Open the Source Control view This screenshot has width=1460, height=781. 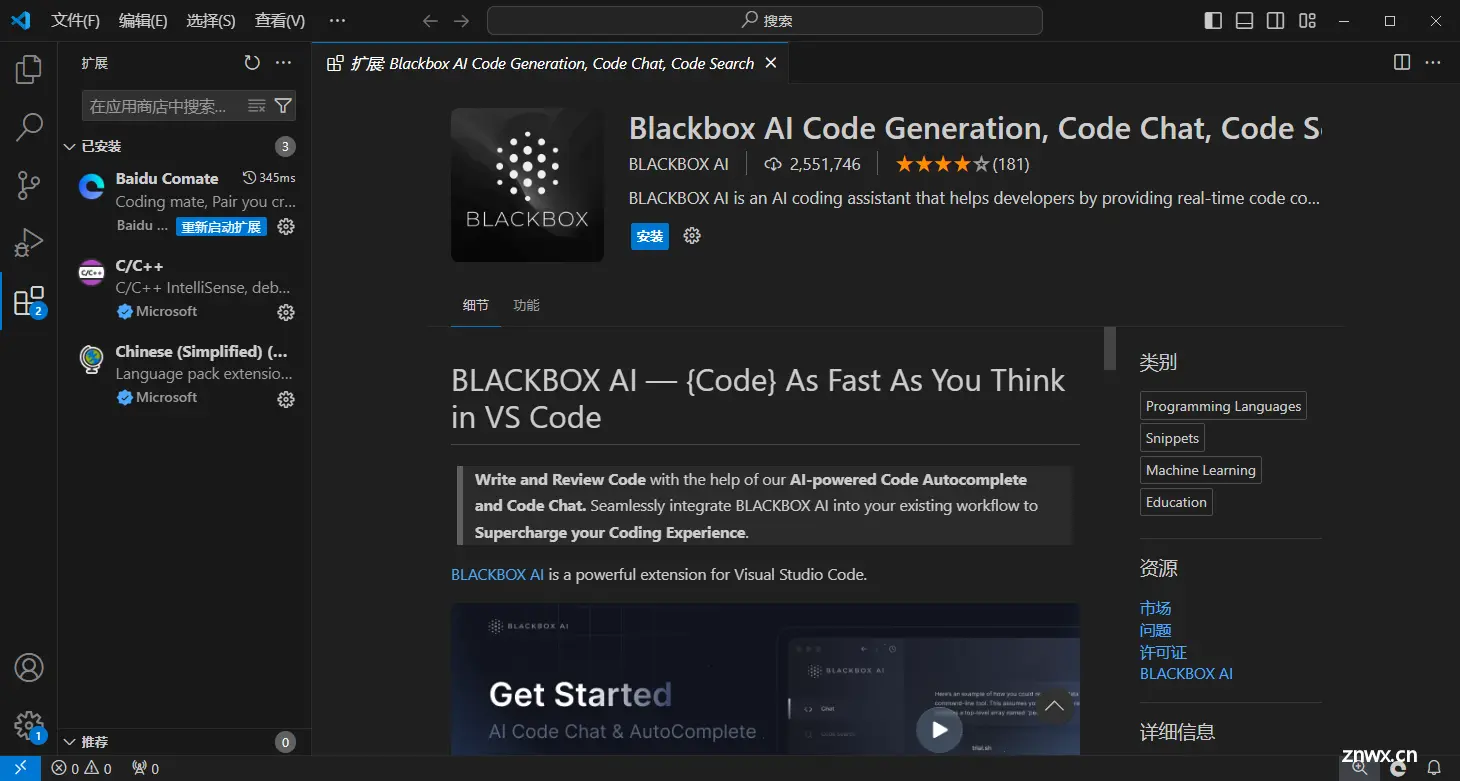29,185
